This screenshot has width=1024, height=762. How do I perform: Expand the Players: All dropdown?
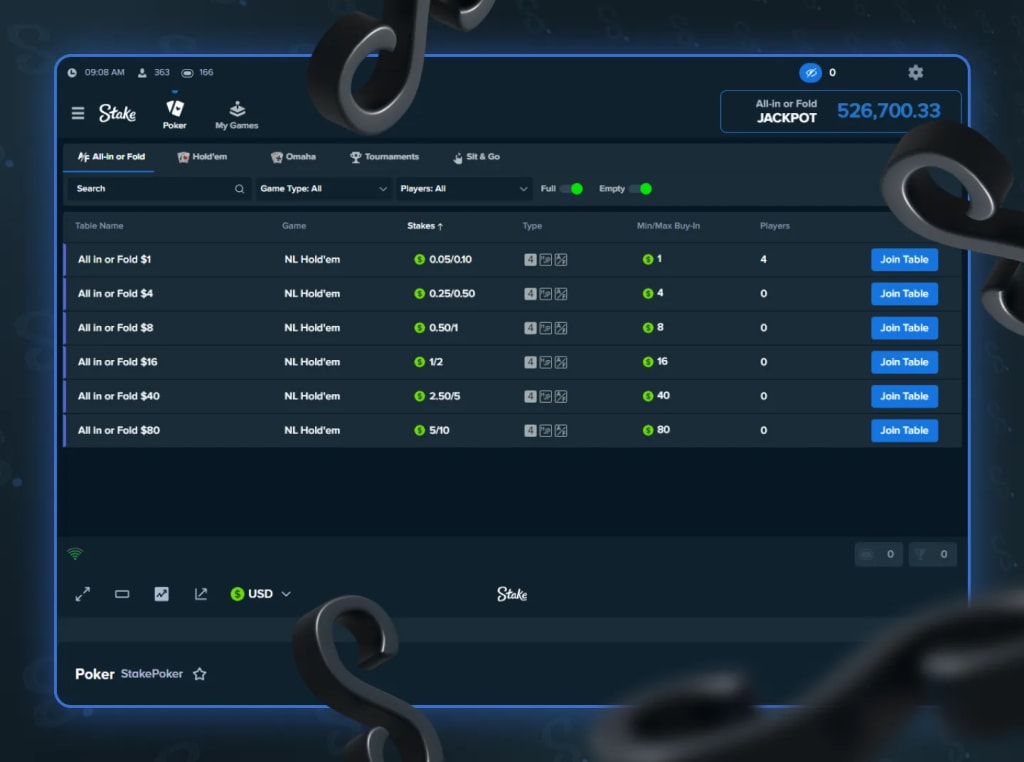click(465, 188)
